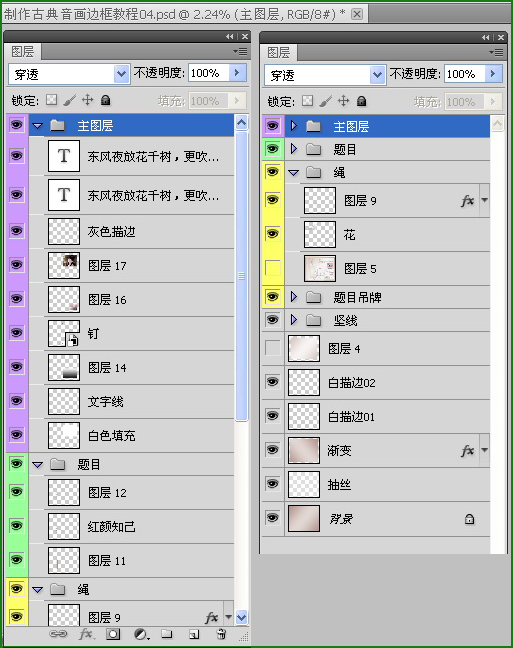Viewport: 513px width, 648px height.
Task: Lock position move icon in right panel
Action: pos(344,101)
